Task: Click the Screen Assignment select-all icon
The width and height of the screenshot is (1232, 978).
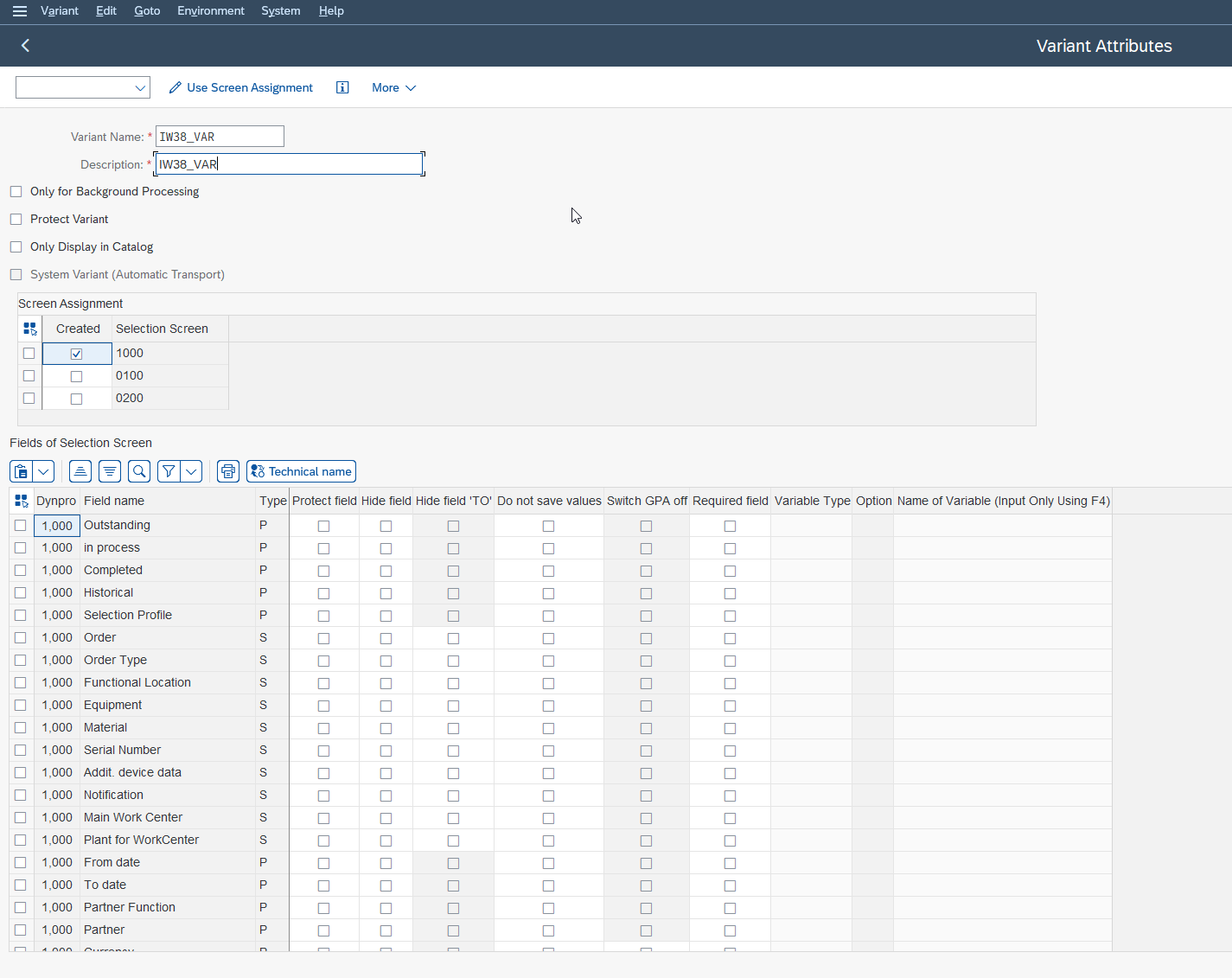Action: [x=30, y=329]
